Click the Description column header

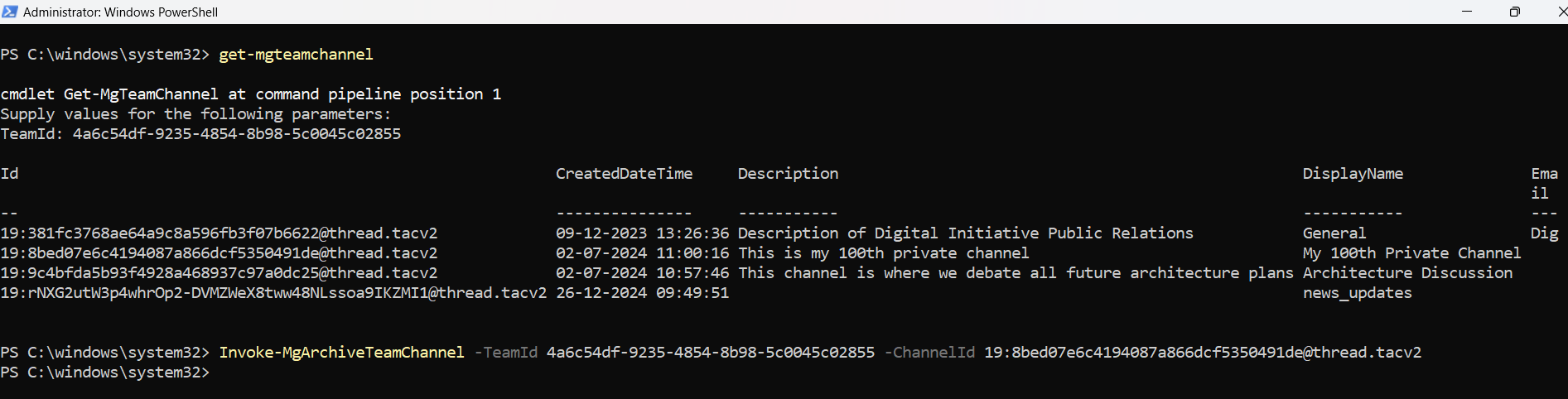tap(788, 174)
